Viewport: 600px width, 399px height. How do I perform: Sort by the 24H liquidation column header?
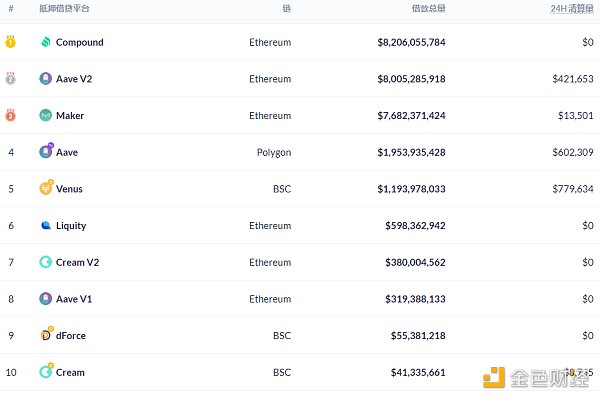[572, 8]
